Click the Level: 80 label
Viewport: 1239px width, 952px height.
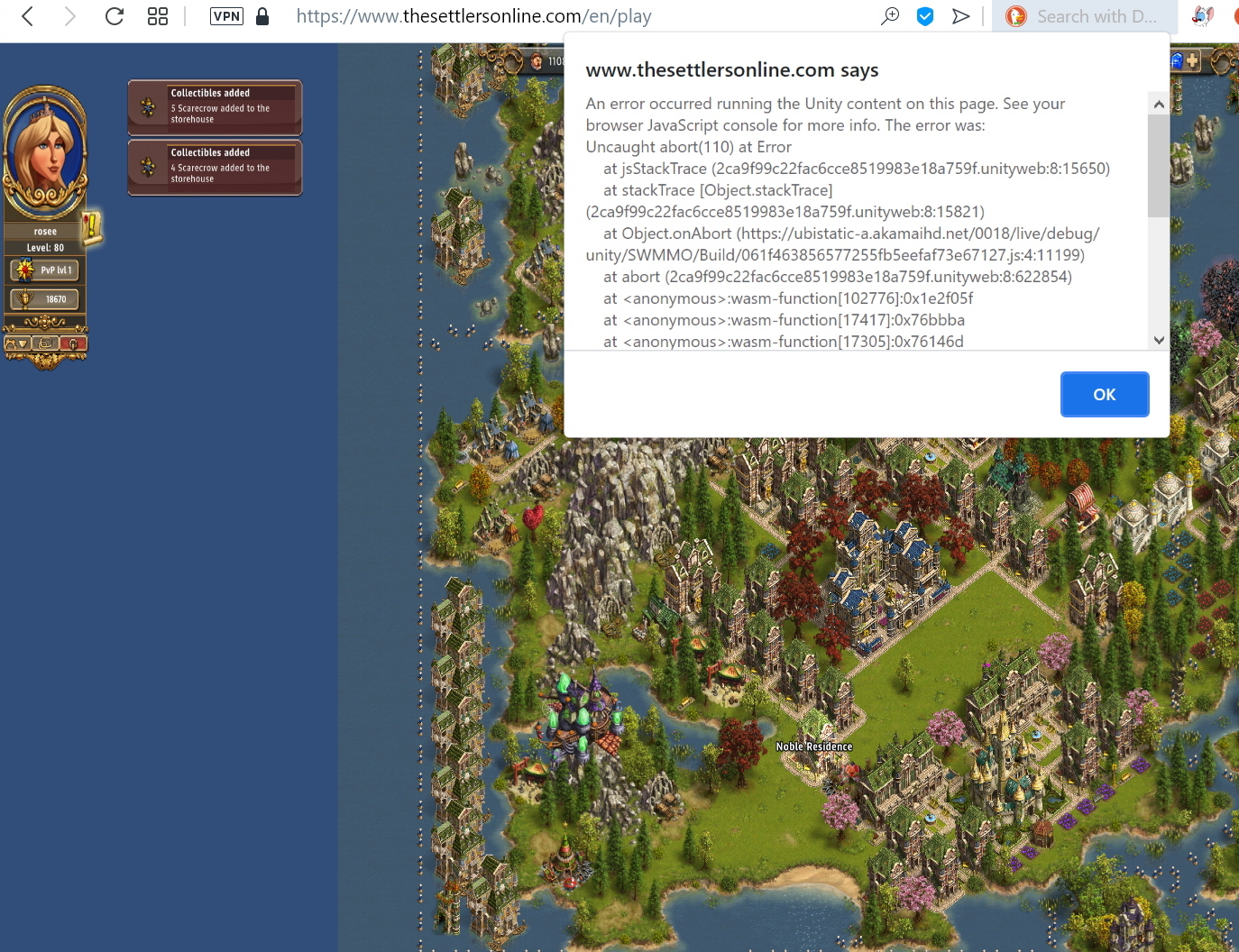click(x=45, y=247)
